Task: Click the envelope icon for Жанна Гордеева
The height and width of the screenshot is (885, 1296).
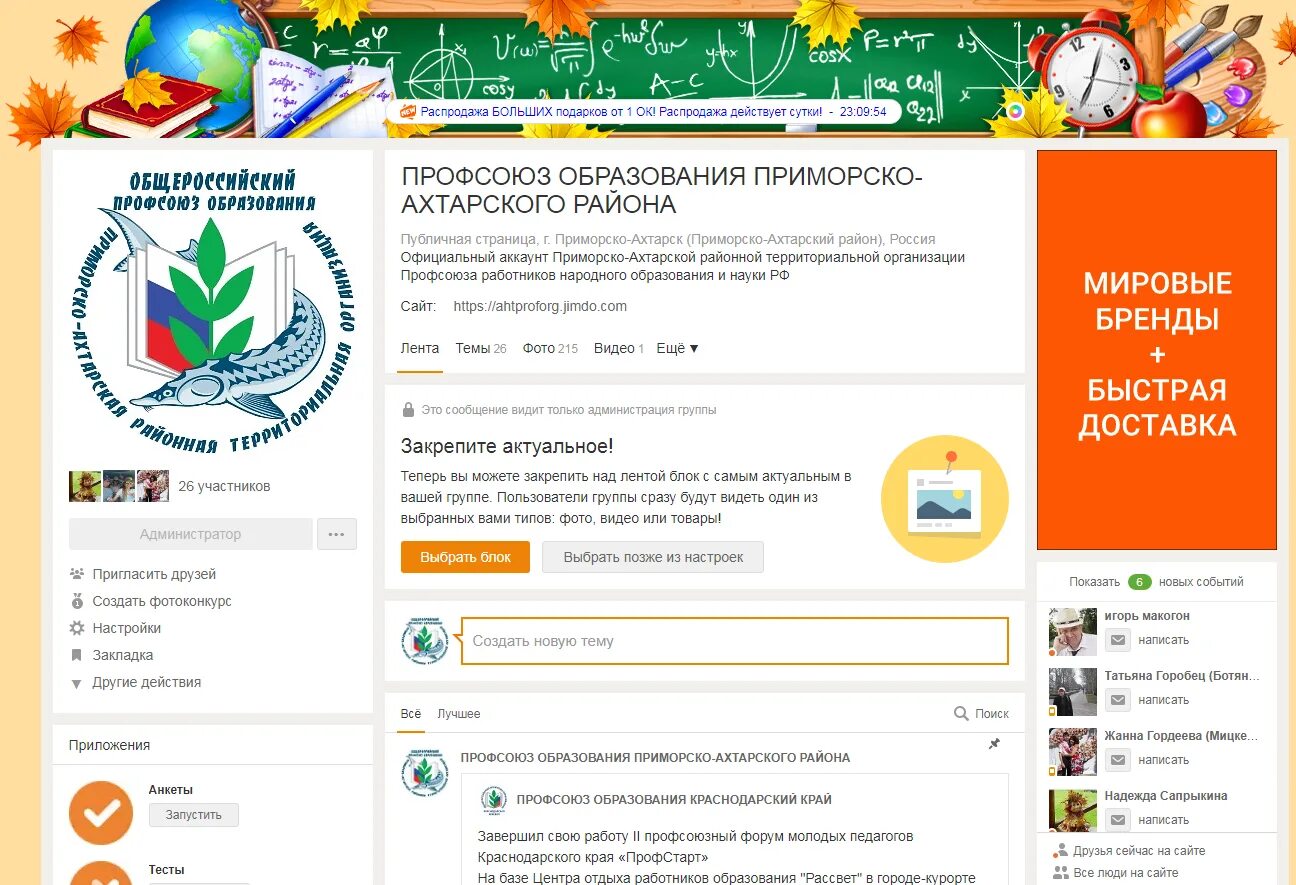Action: click(x=1118, y=760)
